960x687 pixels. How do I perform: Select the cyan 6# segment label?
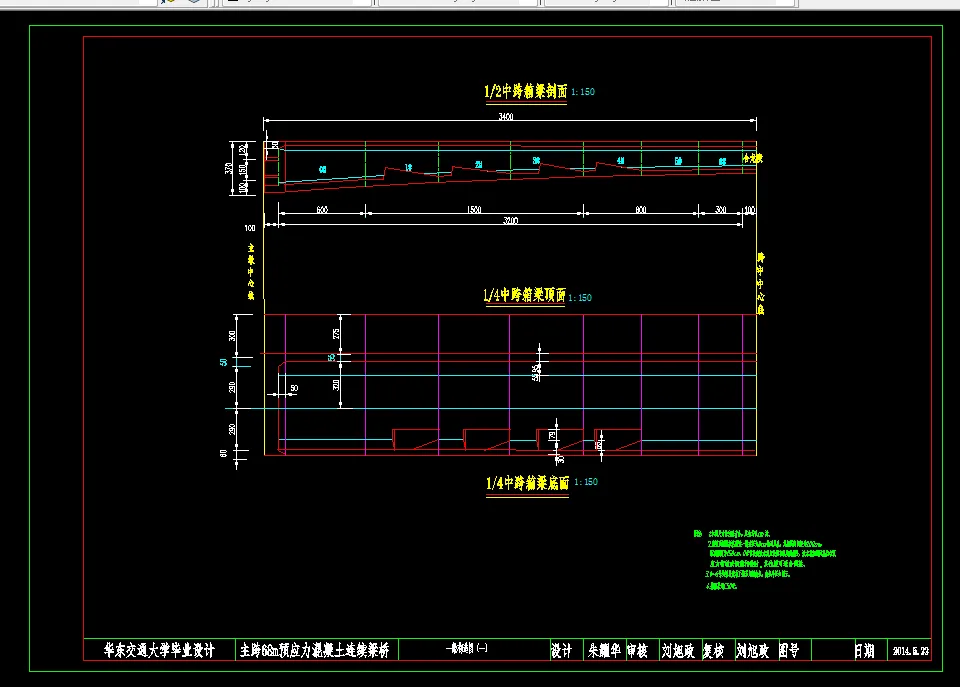722,162
